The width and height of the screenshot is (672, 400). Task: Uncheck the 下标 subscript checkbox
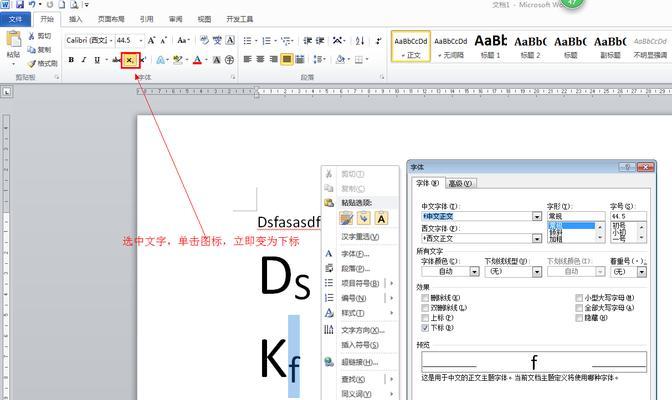(425, 328)
